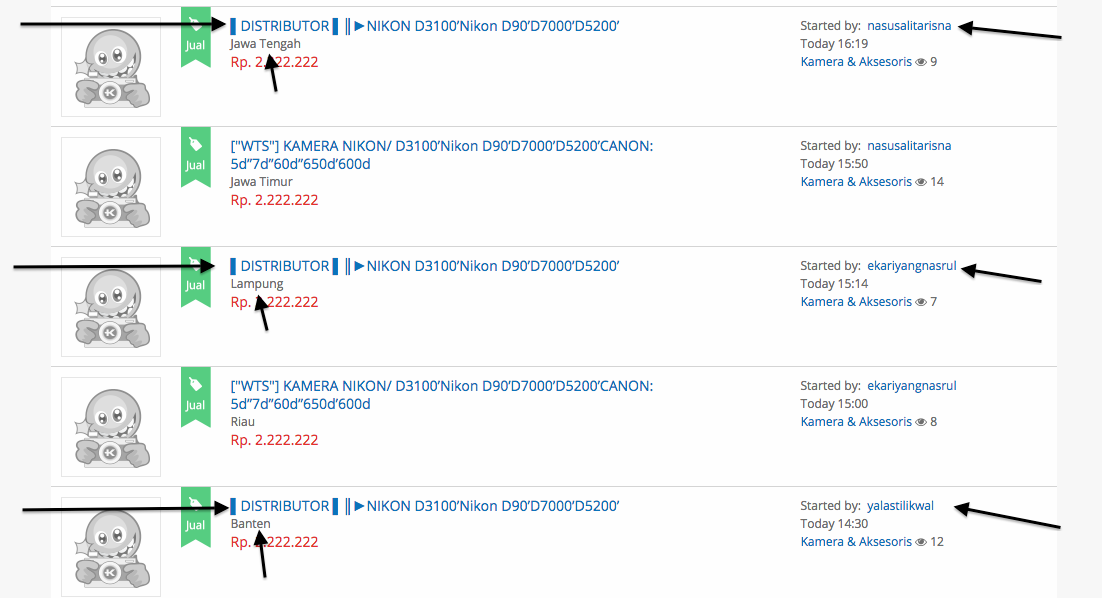Click the eye icon showing 12 views
The height and width of the screenshot is (598, 1102).
921,542
